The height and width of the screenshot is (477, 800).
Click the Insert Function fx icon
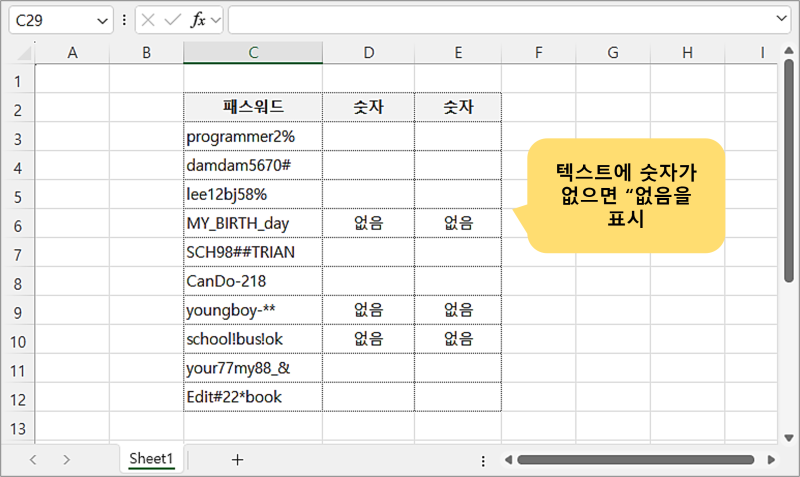pos(198,19)
